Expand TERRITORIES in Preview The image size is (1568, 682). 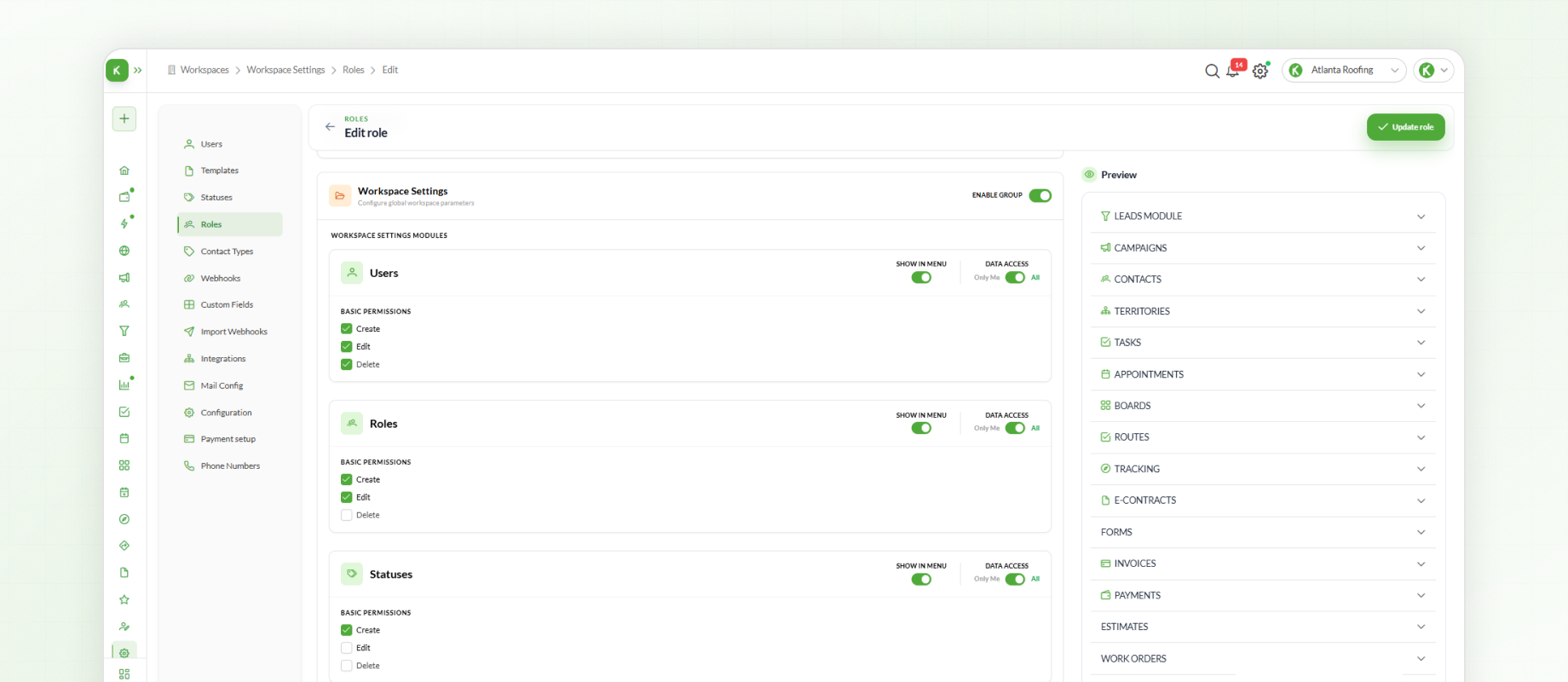pos(1263,311)
